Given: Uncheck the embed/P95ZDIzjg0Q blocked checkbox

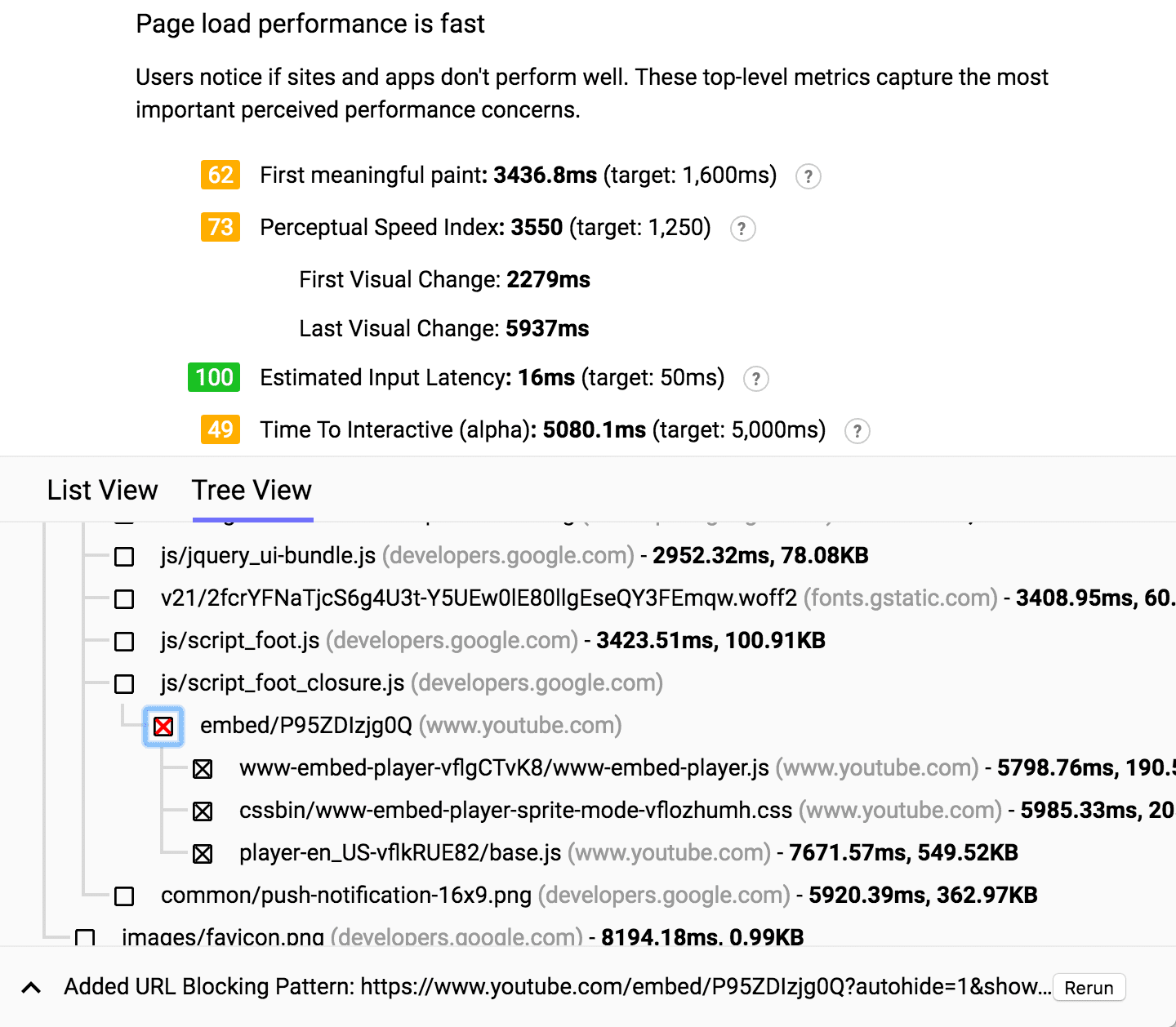Looking at the screenshot, I should click(163, 727).
